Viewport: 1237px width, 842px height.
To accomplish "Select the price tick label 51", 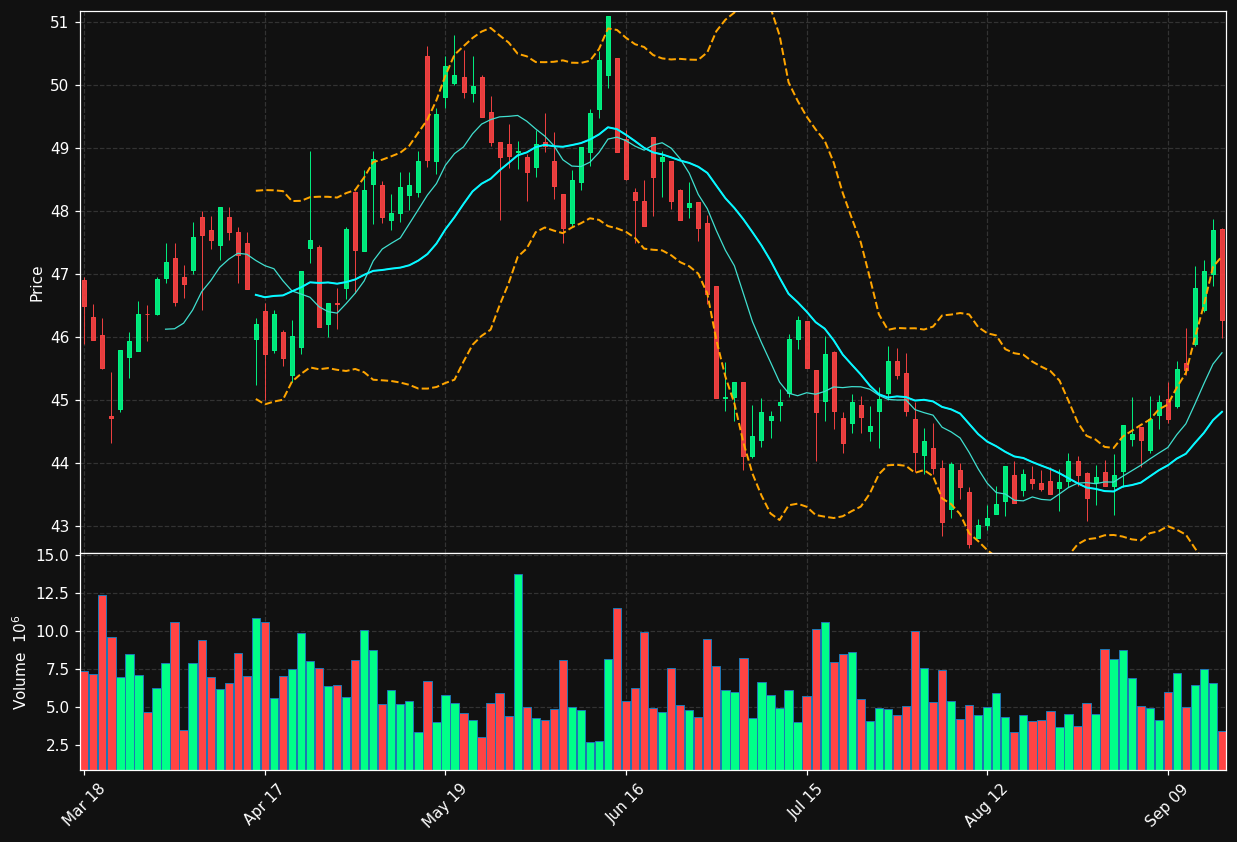I will pyautogui.click(x=59, y=22).
